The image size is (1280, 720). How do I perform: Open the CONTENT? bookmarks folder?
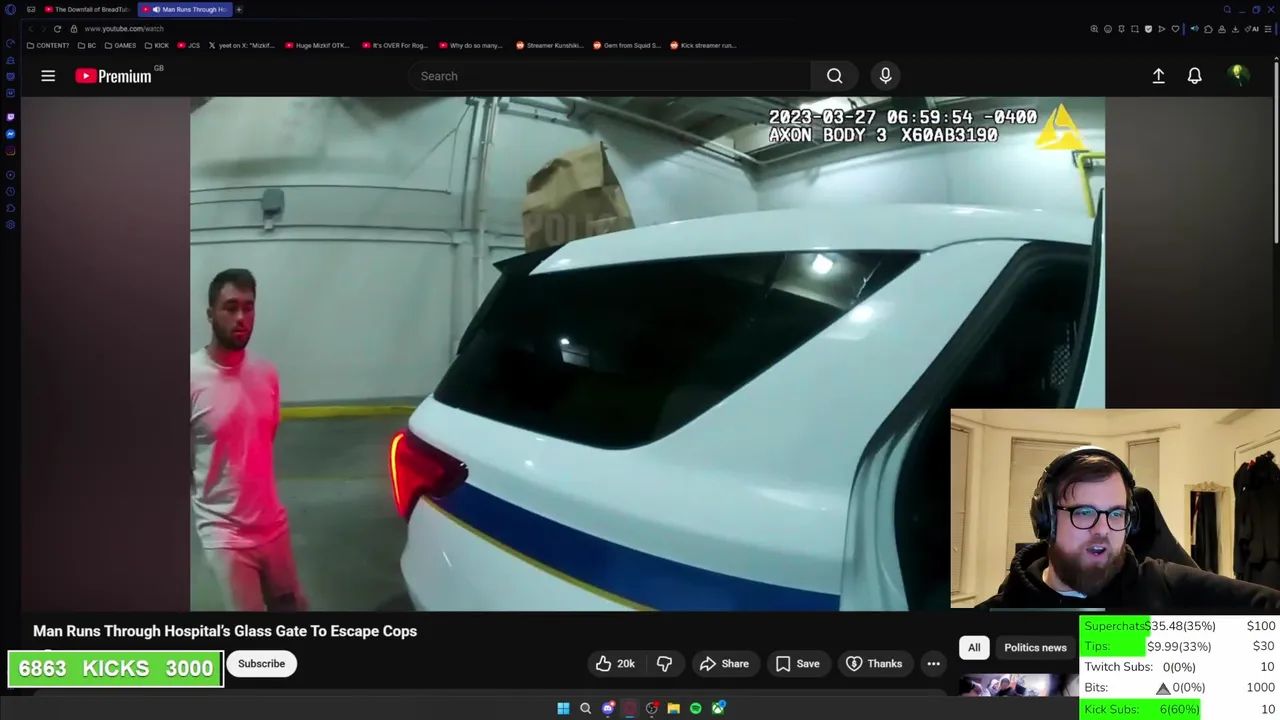point(48,45)
